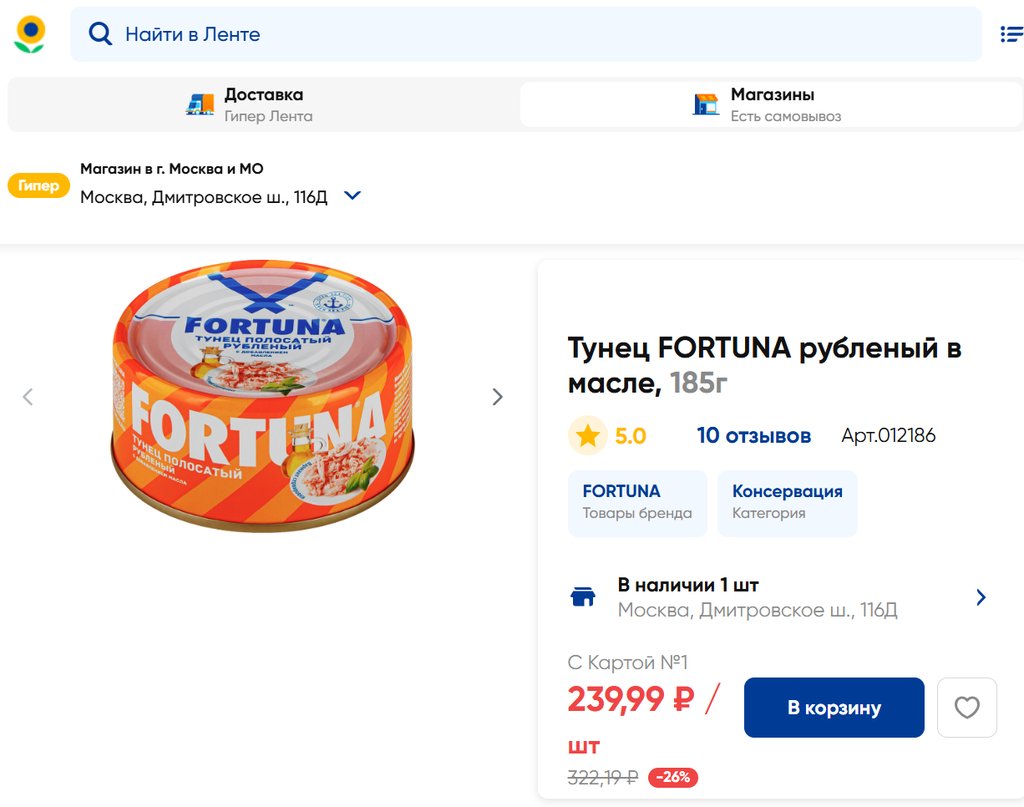Expand the store address dropdown chevron
Viewport: 1024px width, 807px height.
pos(352,196)
